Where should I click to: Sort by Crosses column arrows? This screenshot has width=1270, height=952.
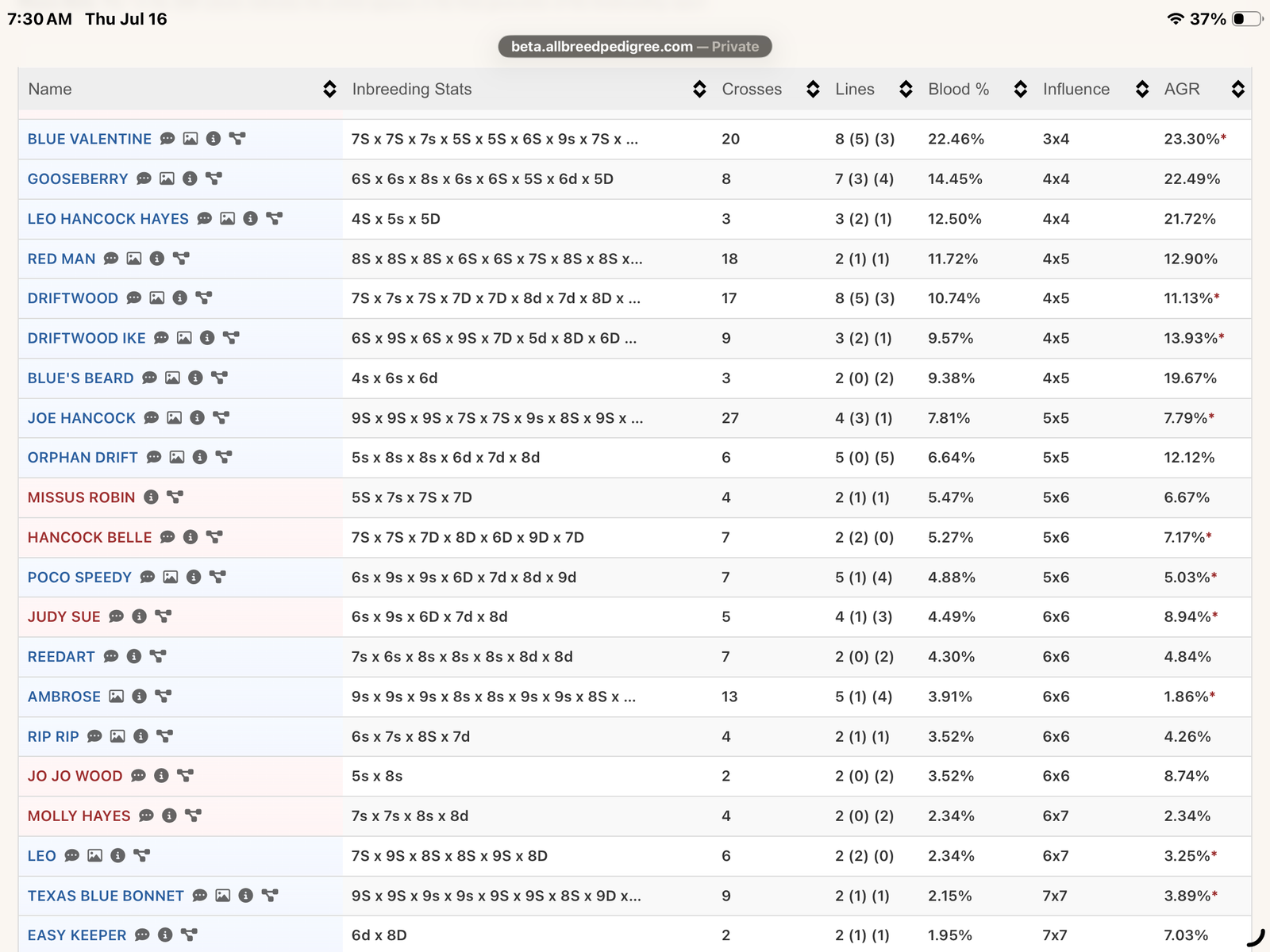tap(813, 89)
